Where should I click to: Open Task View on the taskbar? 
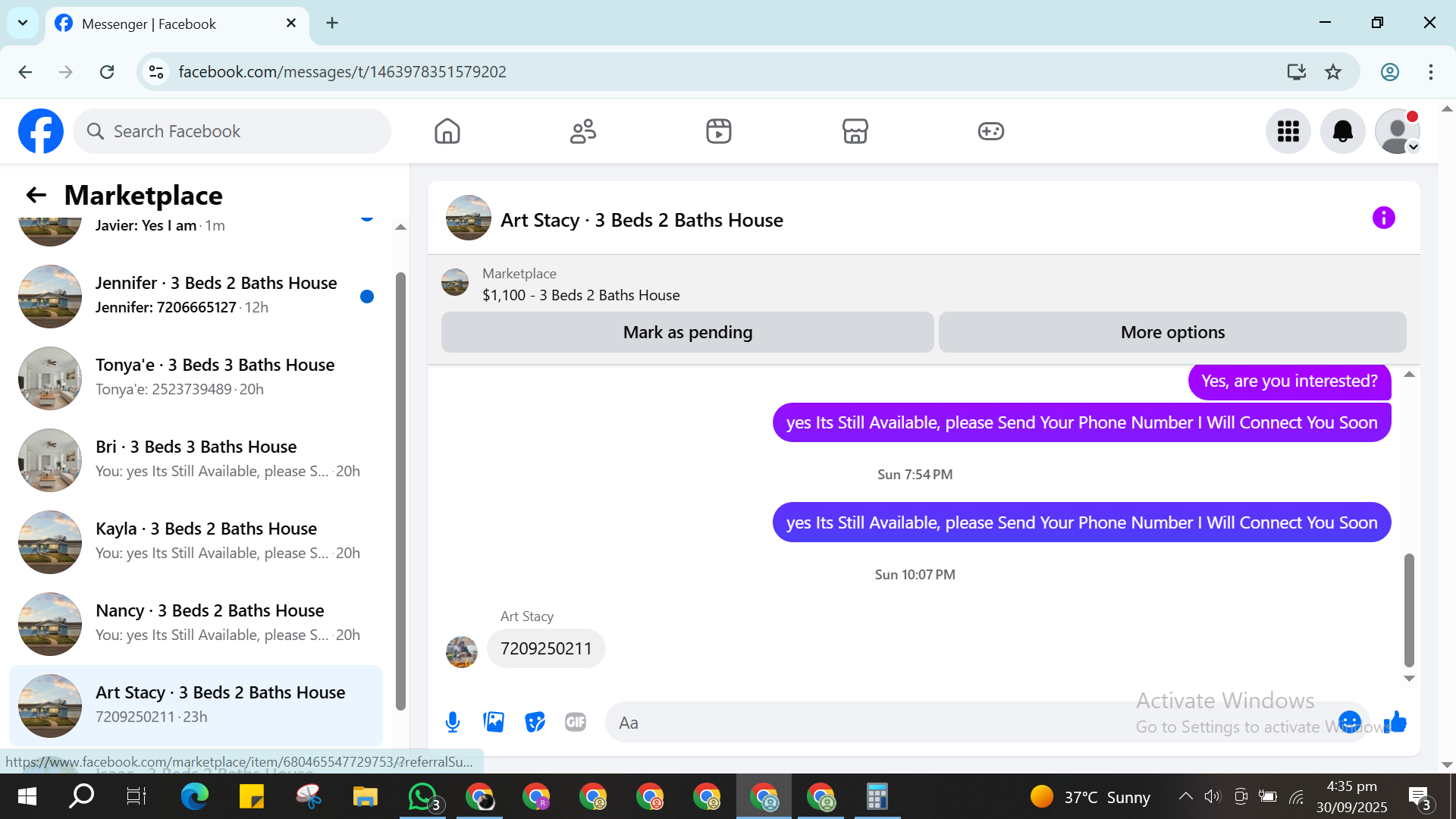click(x=136, y=796)
